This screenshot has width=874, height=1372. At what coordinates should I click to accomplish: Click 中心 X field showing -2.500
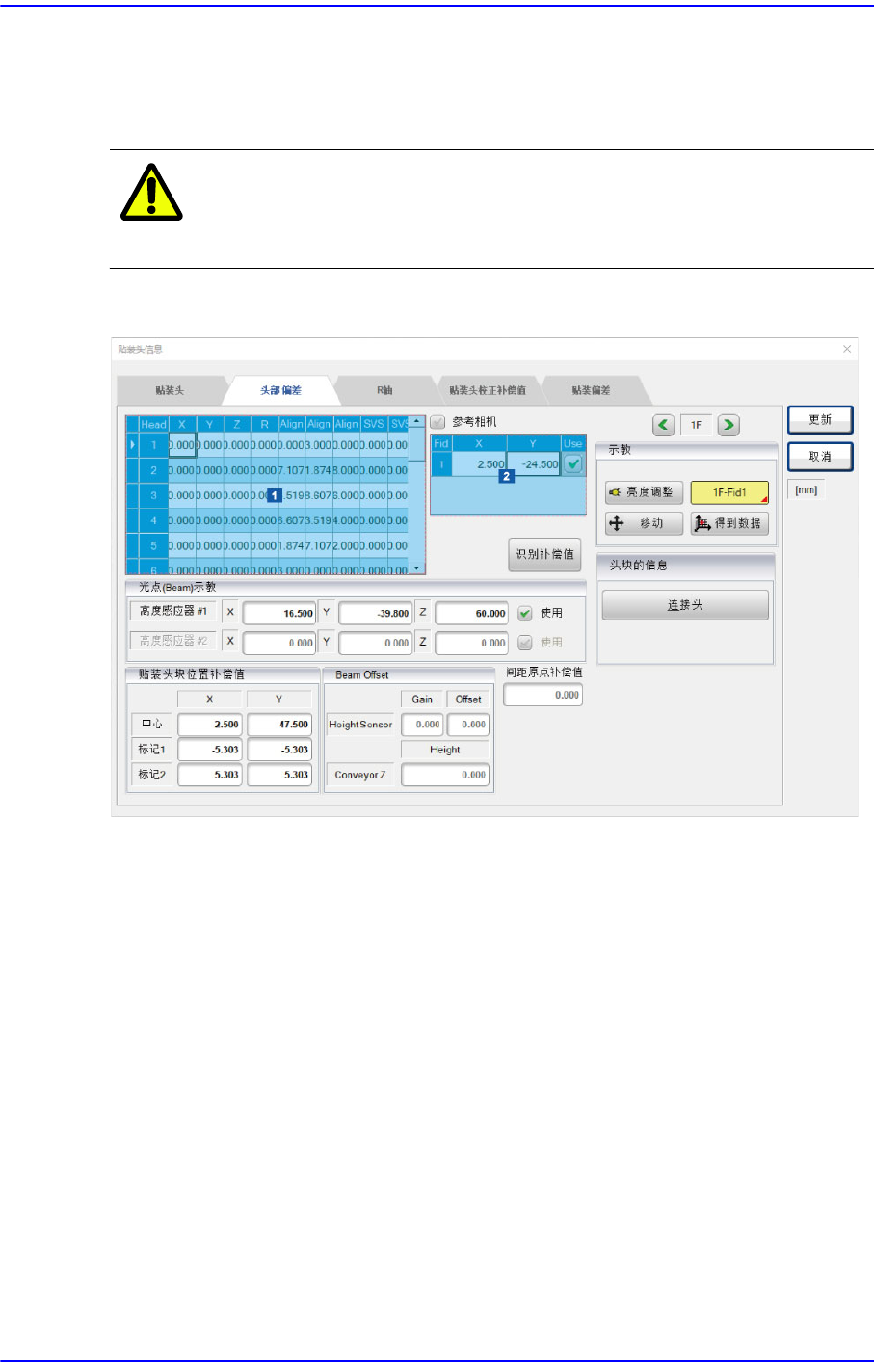pos(210,725)
